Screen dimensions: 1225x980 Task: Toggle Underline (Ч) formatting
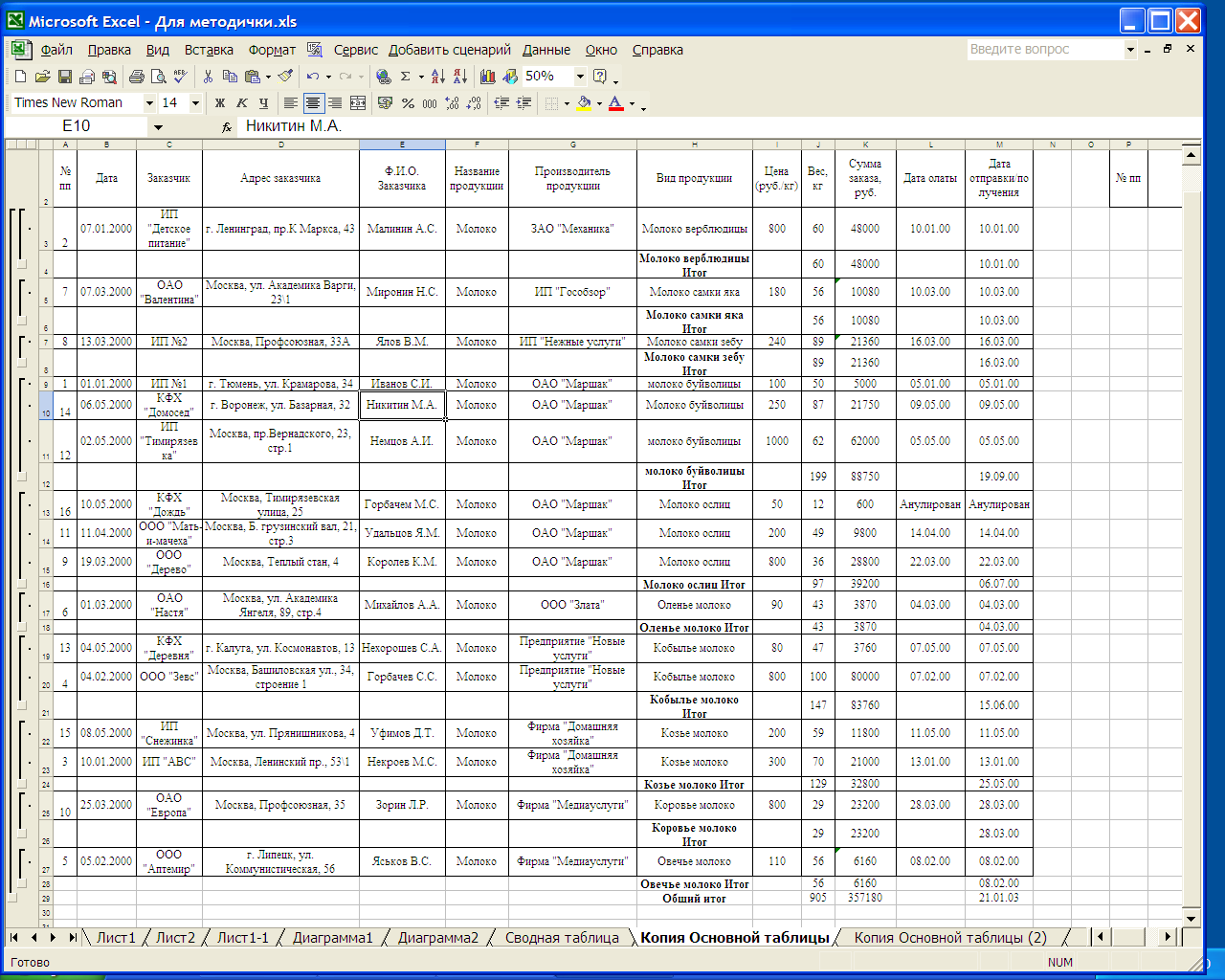264,102
